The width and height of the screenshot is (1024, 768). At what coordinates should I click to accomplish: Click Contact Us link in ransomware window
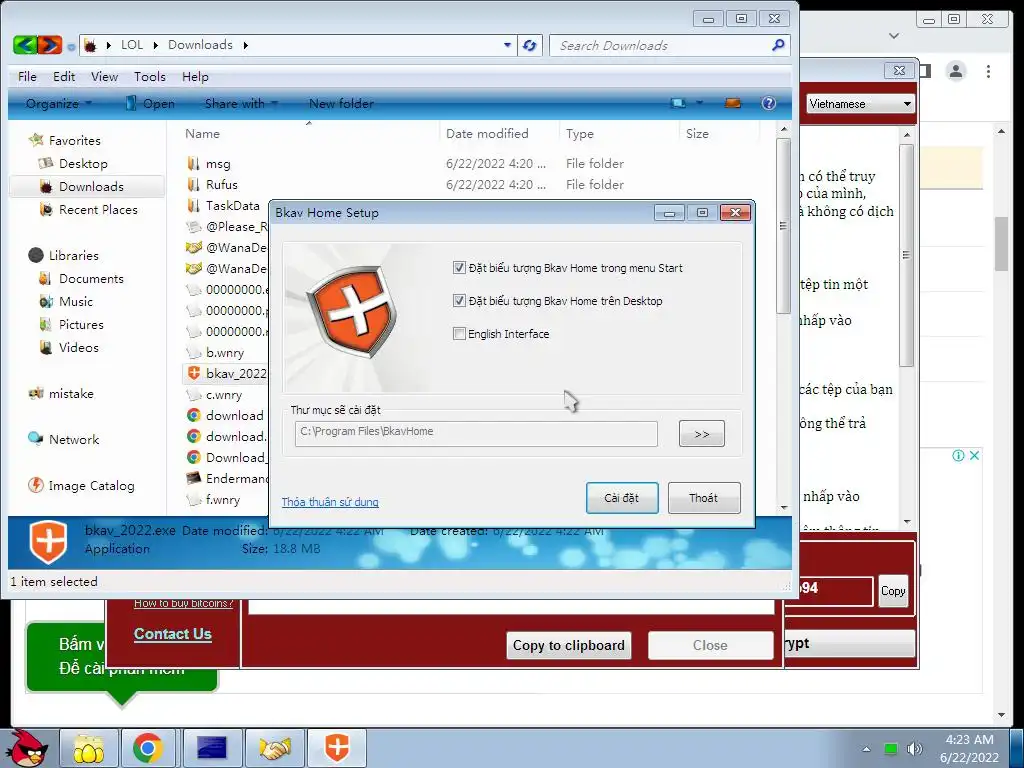pyautogui.click(x=172, y=634)
